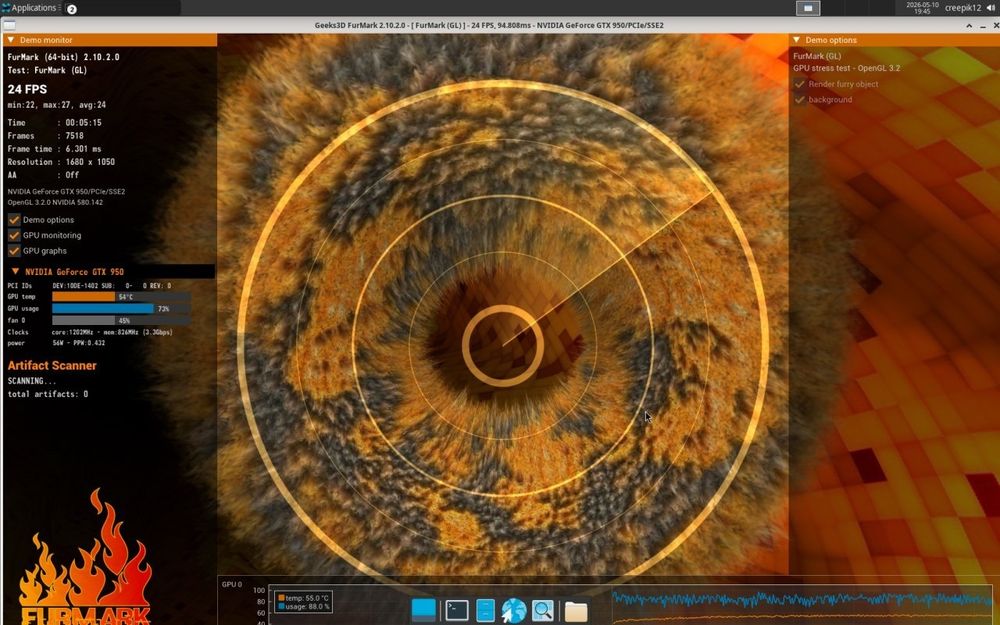Click the Resolution 1680 x 1050 row
The image size is (1000, 625).
[61, 162]
